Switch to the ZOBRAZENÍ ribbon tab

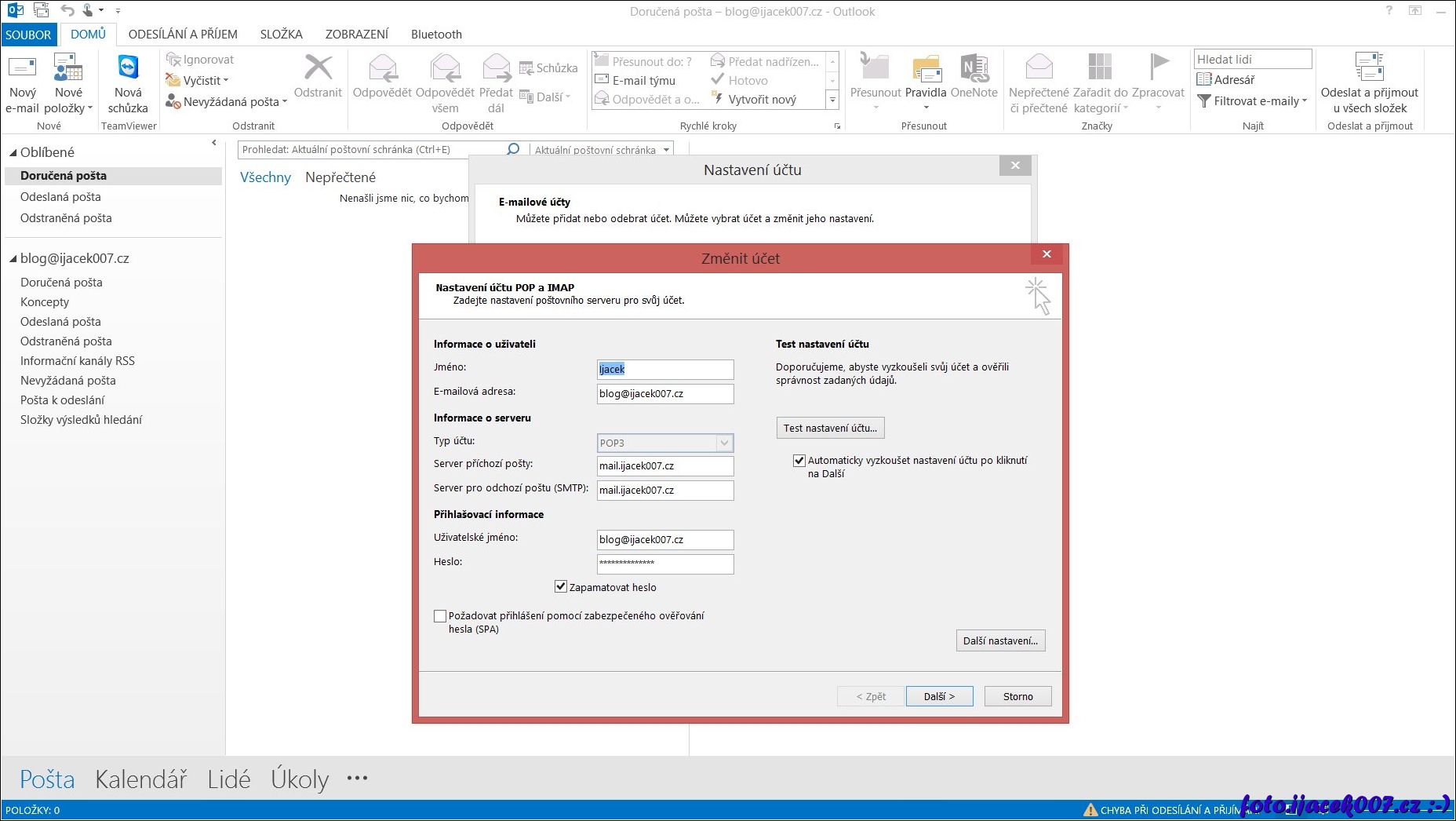[x=356, y=35]
